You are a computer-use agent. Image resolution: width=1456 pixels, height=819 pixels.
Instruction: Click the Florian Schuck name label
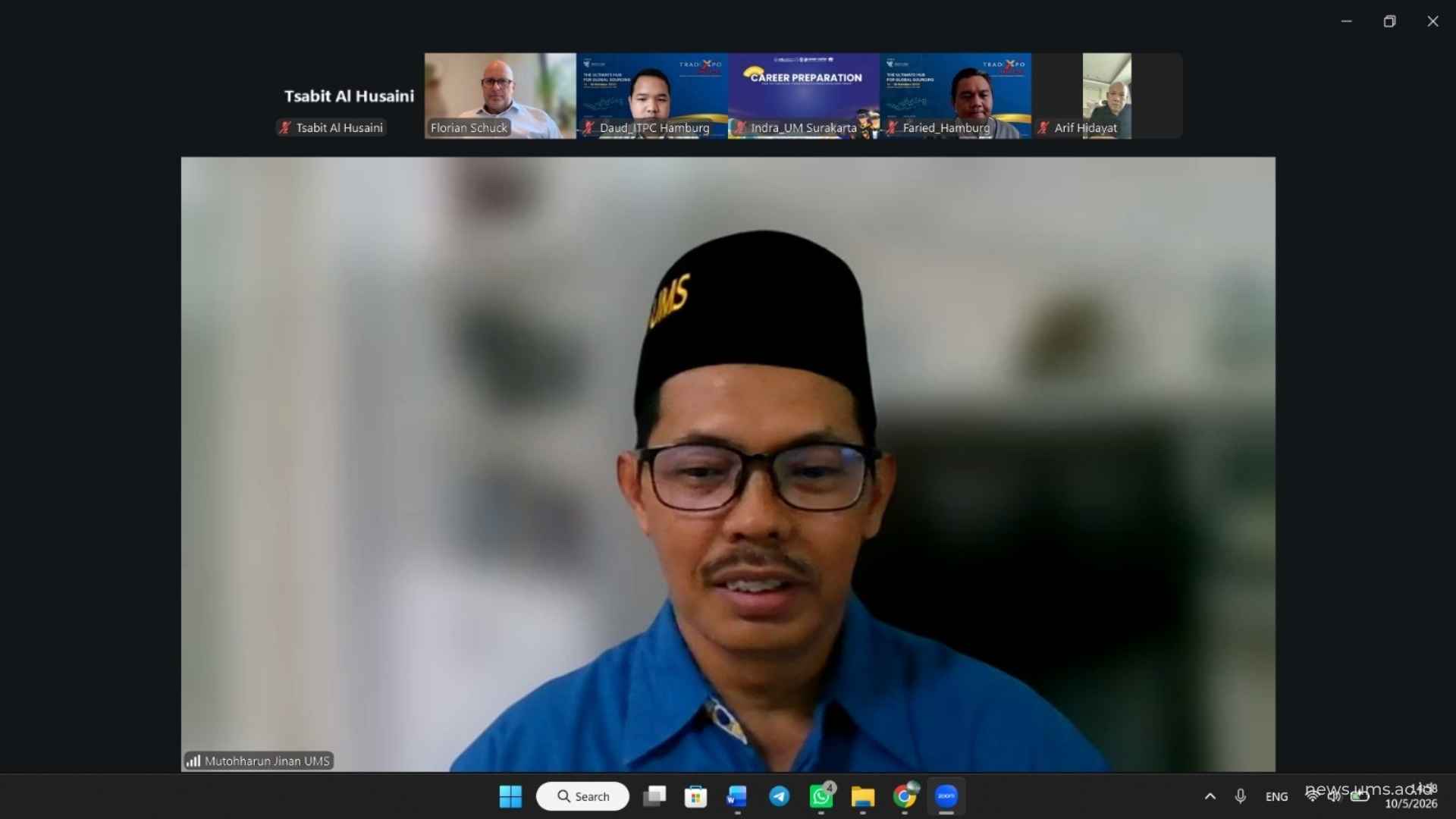[469, 128]
